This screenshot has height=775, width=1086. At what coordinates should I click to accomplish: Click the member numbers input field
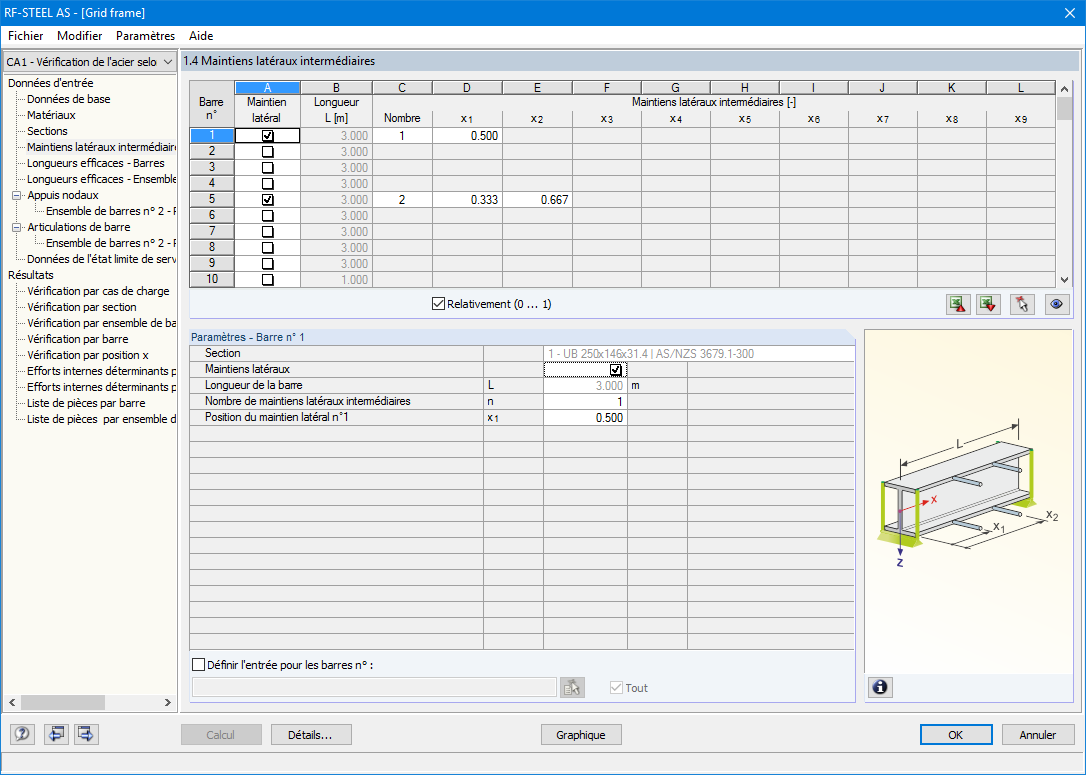coord(374,687)
